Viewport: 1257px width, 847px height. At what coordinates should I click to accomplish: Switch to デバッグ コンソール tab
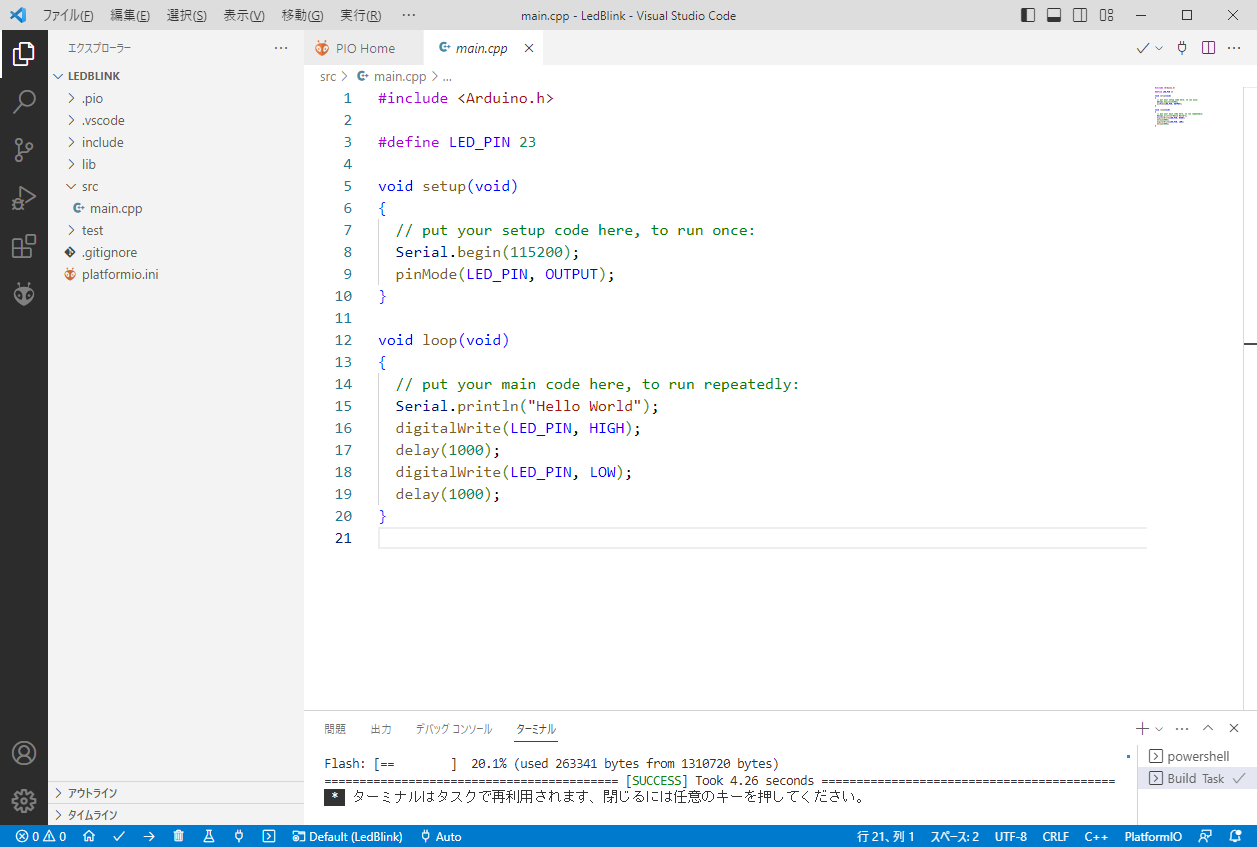pos(454,729)
